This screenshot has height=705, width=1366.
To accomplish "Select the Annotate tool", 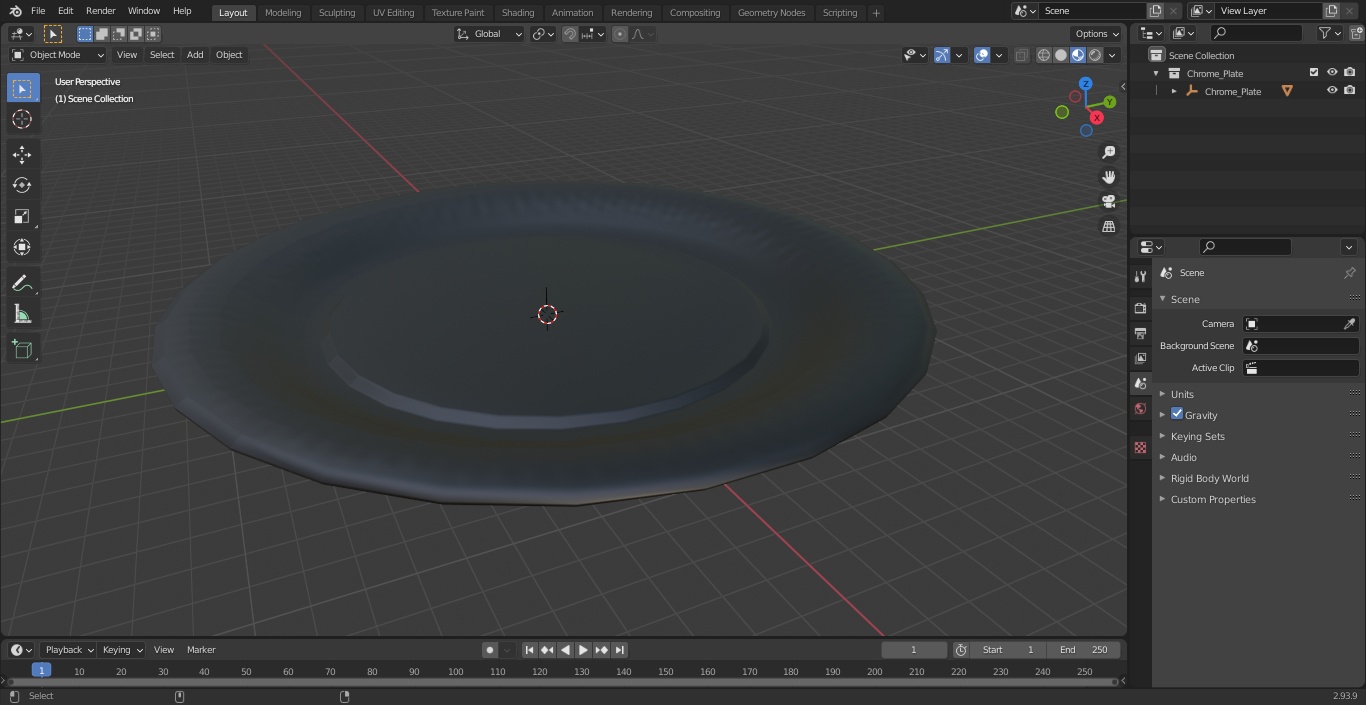I will [22, 283].
